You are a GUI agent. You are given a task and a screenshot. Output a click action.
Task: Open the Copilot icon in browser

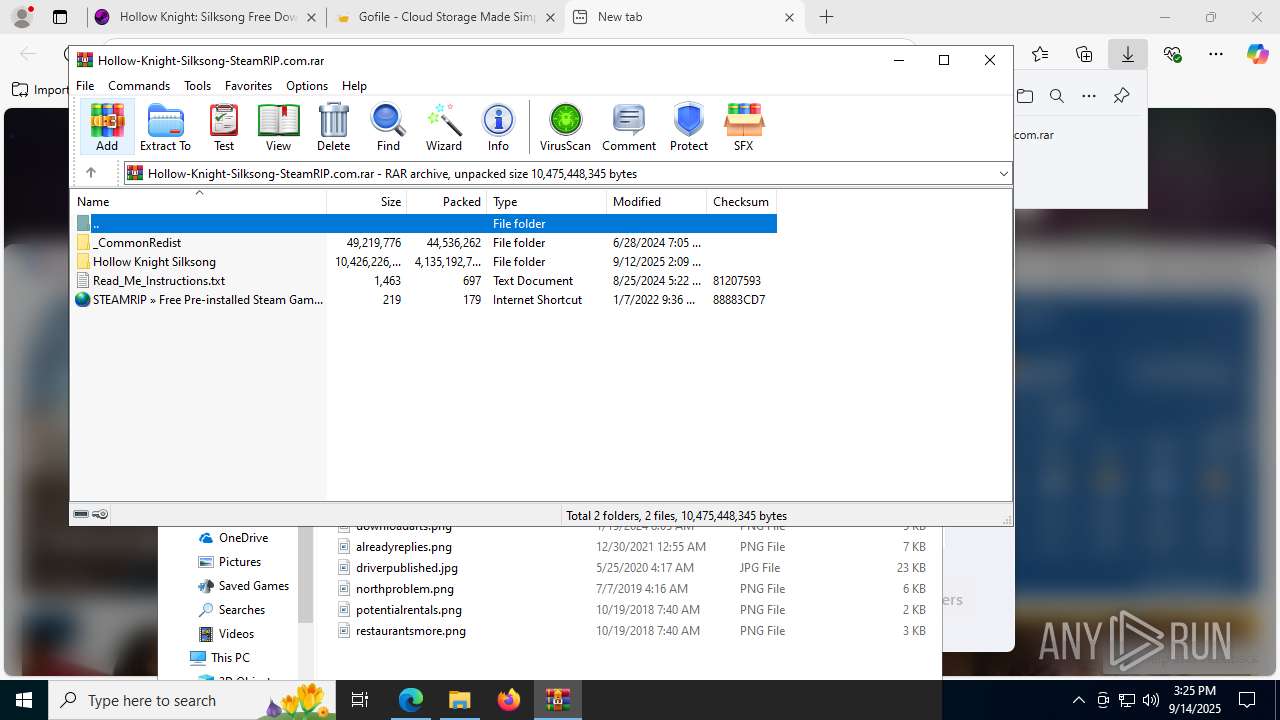[x=1258, y=54]
